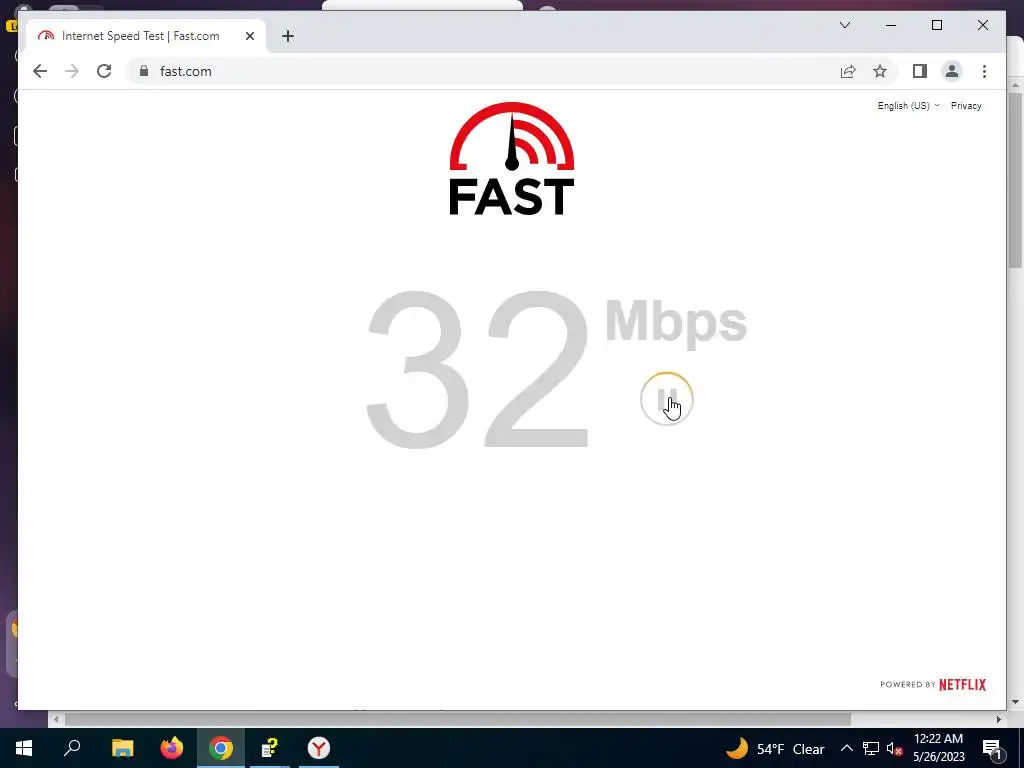Open the Privacy link

tap(966, 106)
